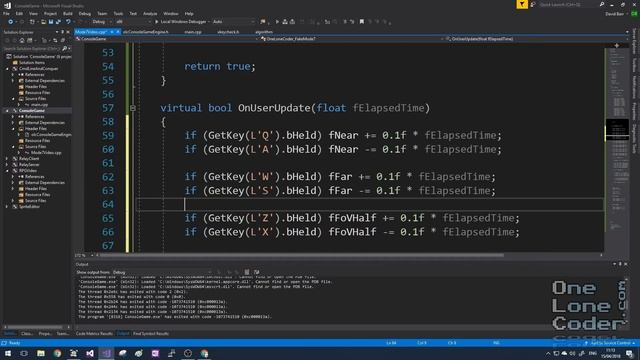
Task: Open the Windows notification center icon
Action: coord(630,353)
